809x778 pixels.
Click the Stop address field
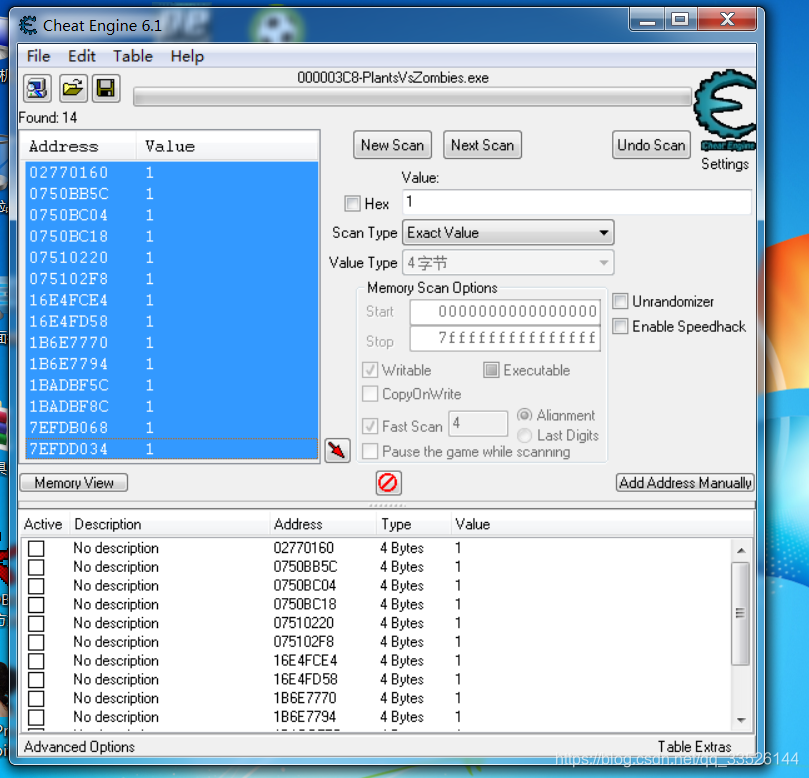click(505, 338)
